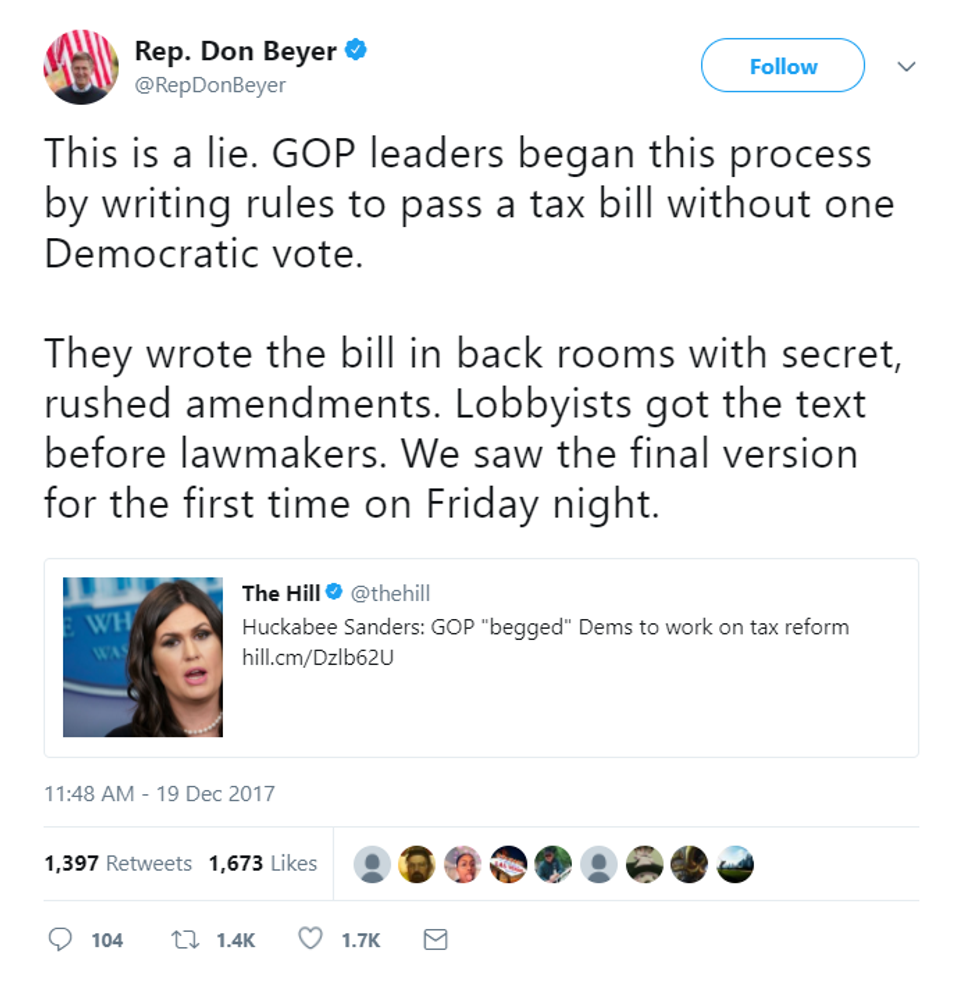Click the reply speech bubble icon

pos(60,939)
